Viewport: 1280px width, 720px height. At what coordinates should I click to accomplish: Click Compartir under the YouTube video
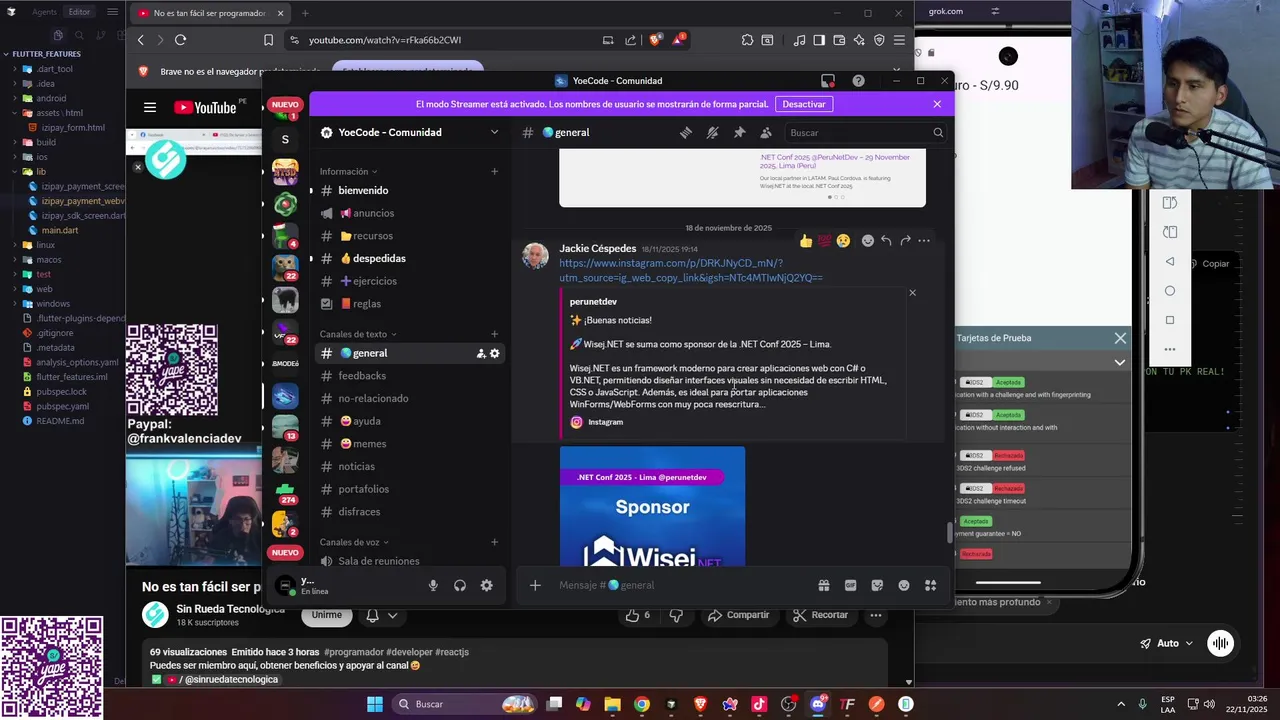pos(739,615)
